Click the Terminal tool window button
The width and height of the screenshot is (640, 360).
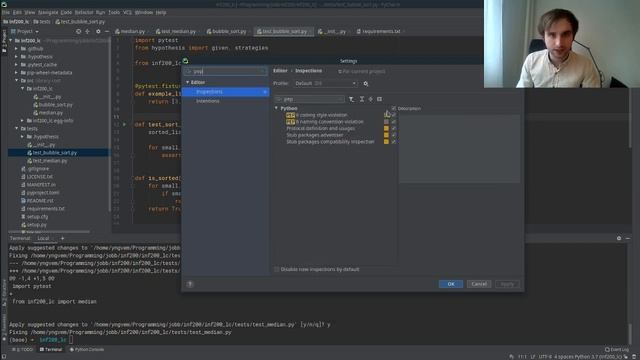pyautogui.click(x=51, y=350)
